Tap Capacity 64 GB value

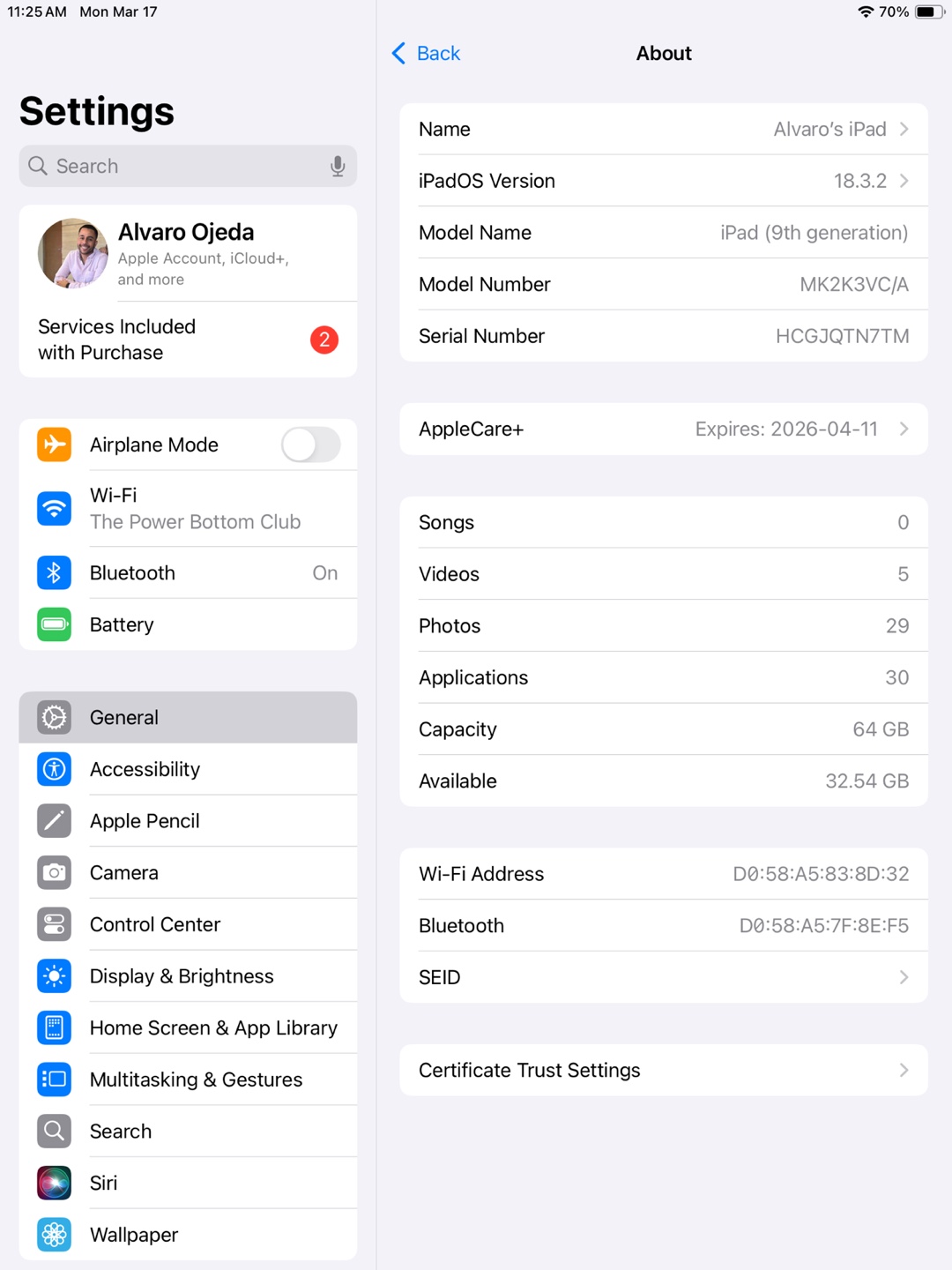tap(881, 729)
